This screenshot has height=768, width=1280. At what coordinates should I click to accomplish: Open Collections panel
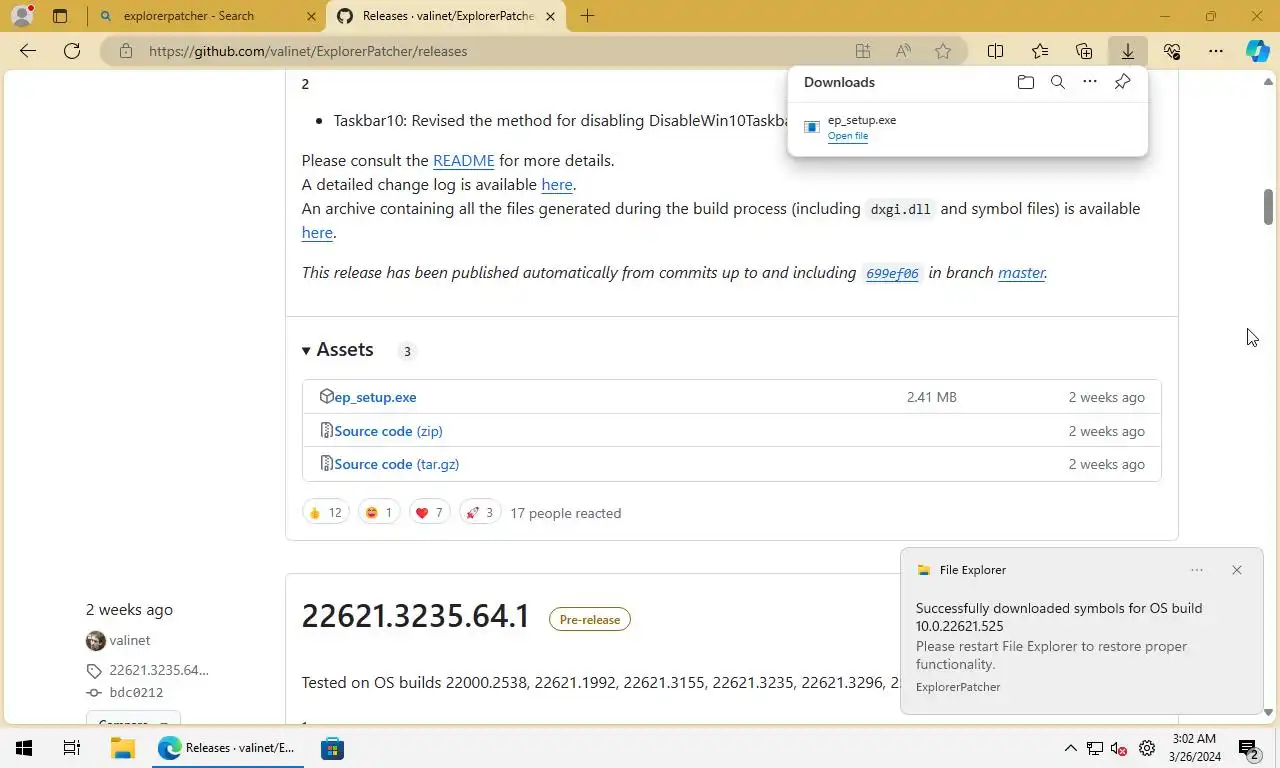[1084, 51]
